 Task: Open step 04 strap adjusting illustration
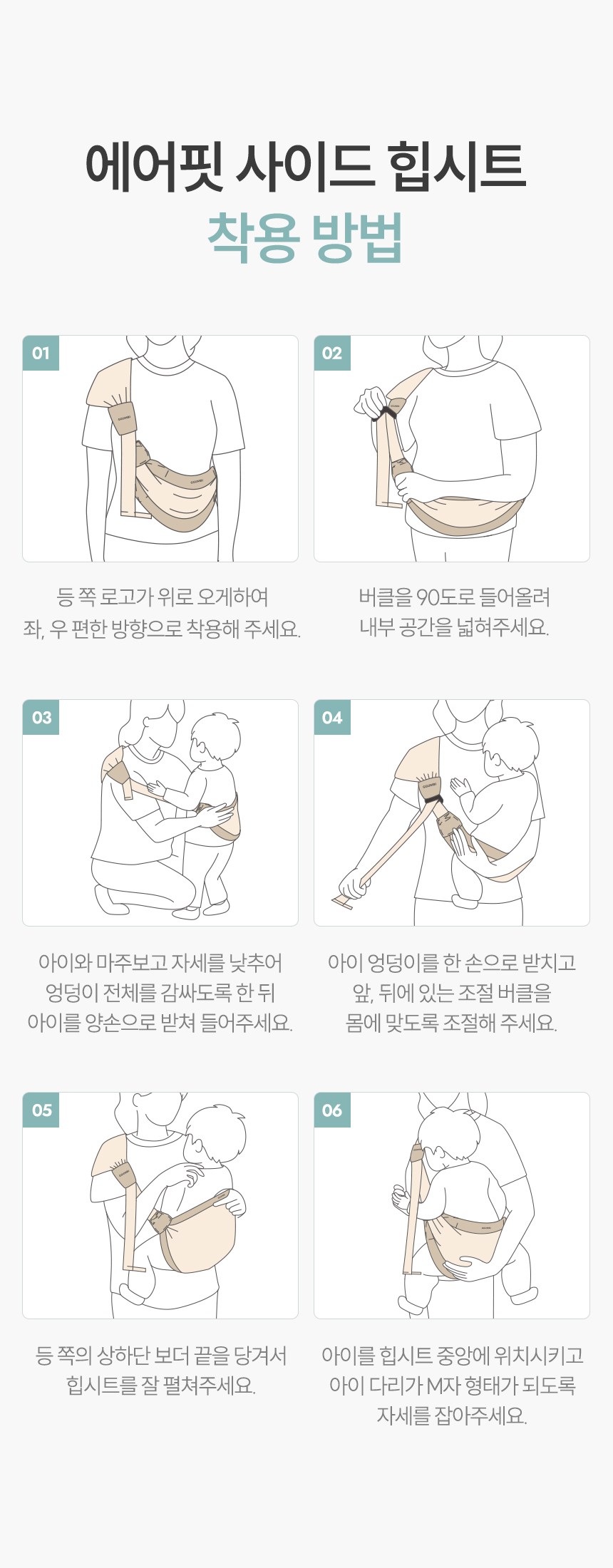(452, 813)
